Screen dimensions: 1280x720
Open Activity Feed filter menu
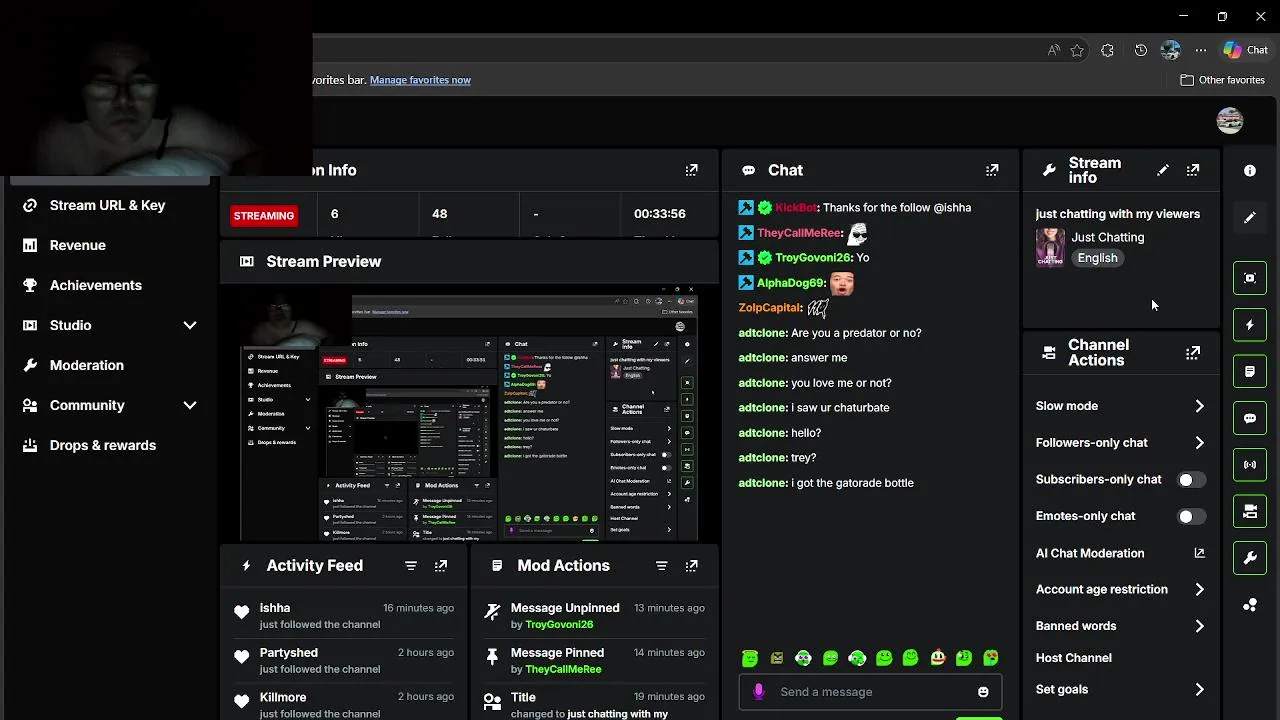click(x=411, y=566)
